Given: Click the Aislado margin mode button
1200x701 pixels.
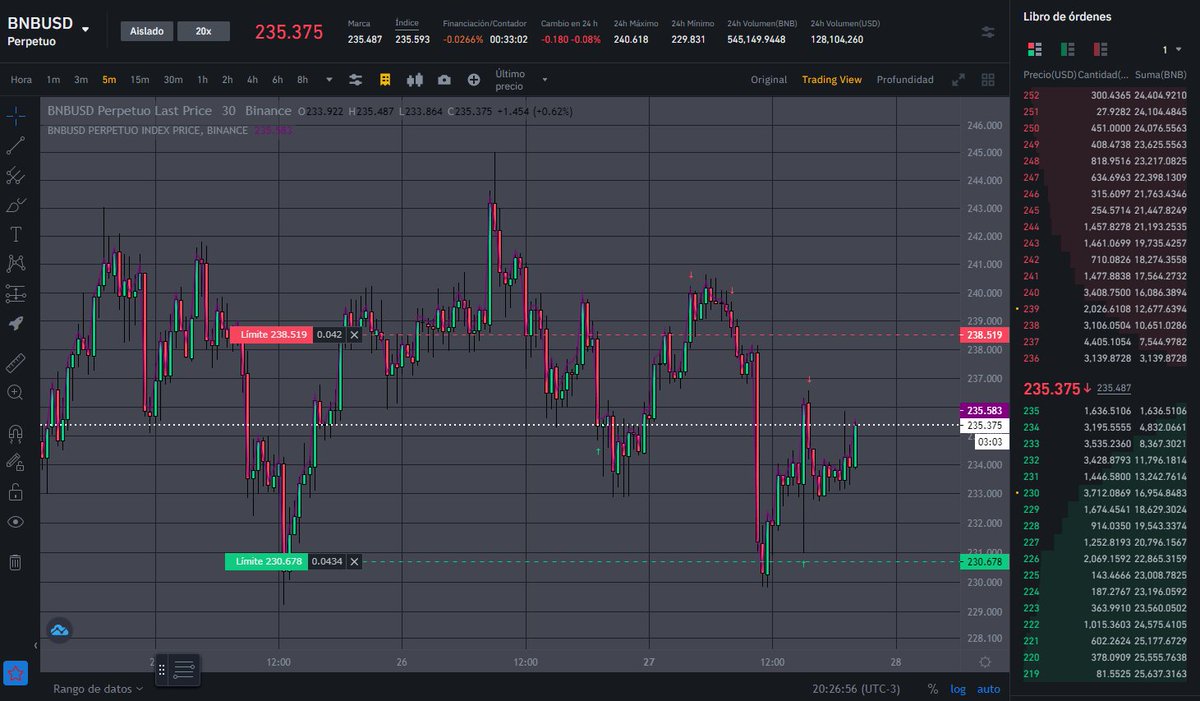Looking at the screenshot, I should [146, 31].
